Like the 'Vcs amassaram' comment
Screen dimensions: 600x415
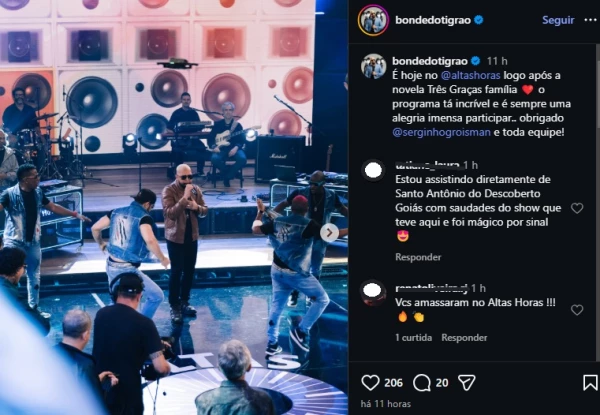pos(577,310)
